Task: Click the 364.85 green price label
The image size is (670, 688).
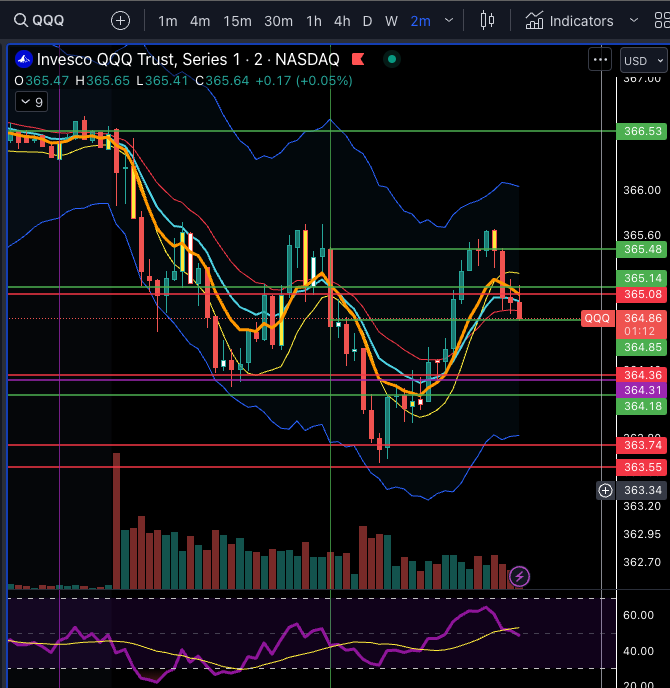Action: click(x=642, y=347)
